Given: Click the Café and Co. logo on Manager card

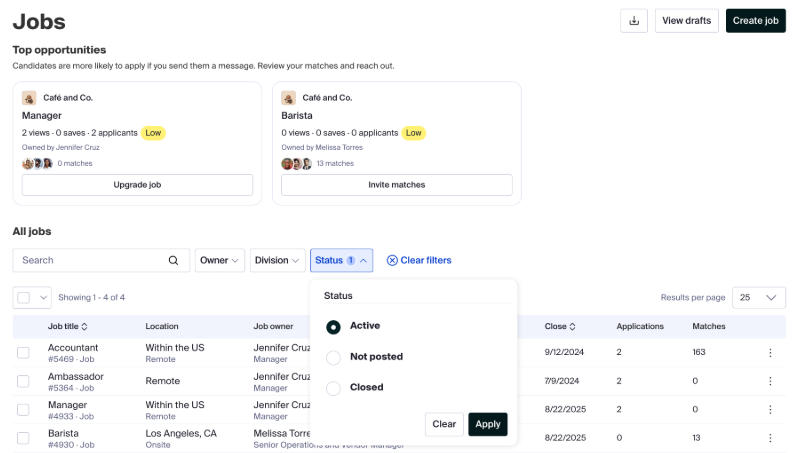Looking at the screenshot, I should (x=29, y=98).
